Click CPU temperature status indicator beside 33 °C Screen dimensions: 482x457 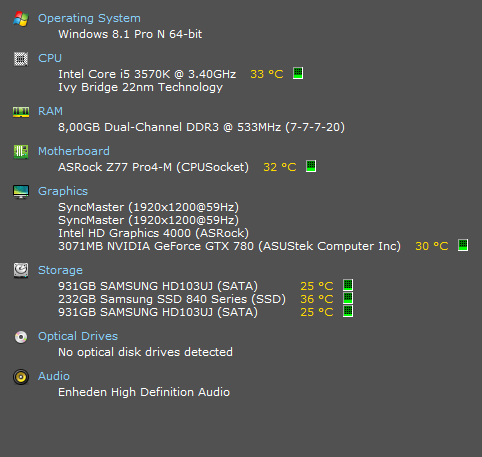(298, 73)
